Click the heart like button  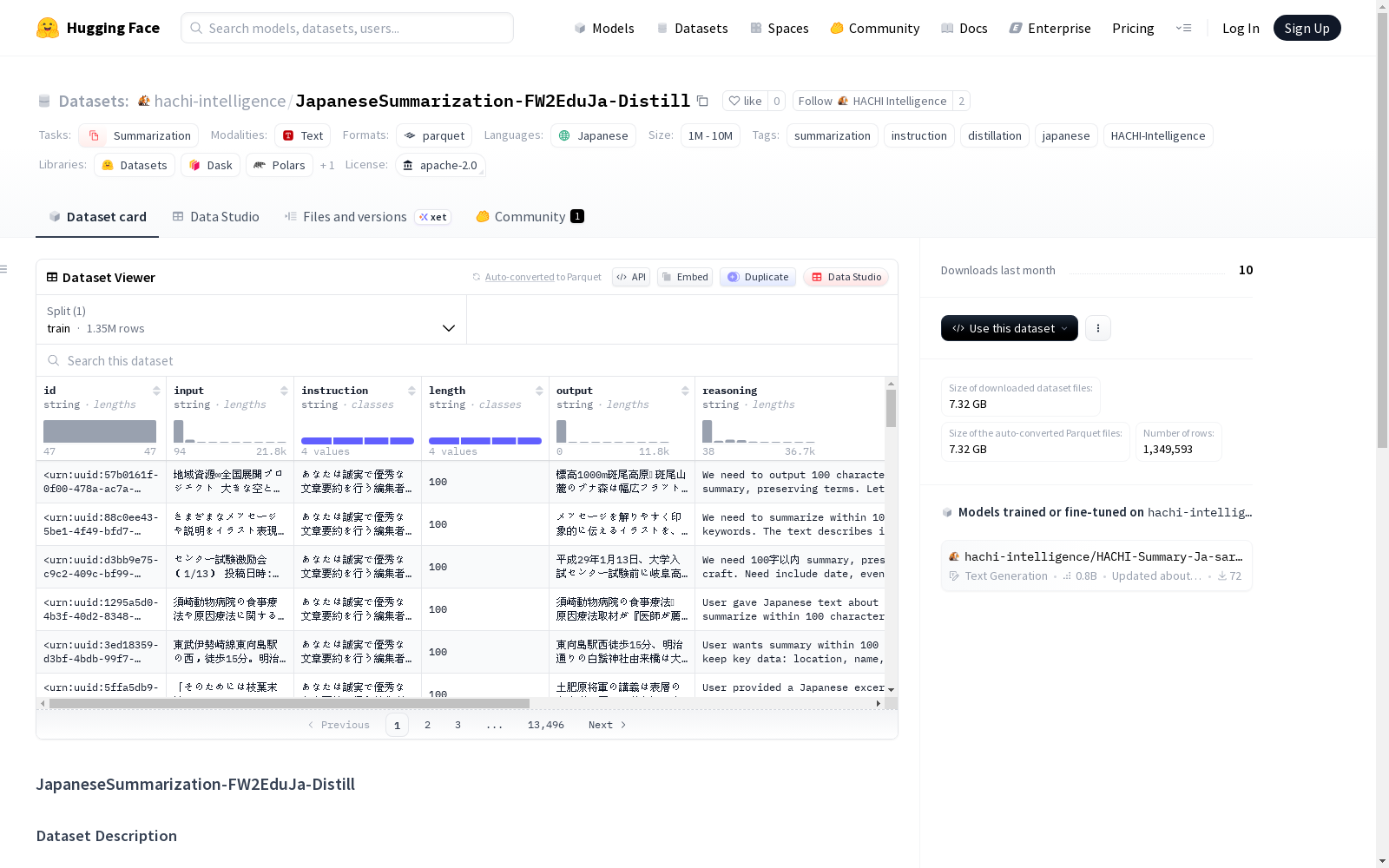[745, 101]
